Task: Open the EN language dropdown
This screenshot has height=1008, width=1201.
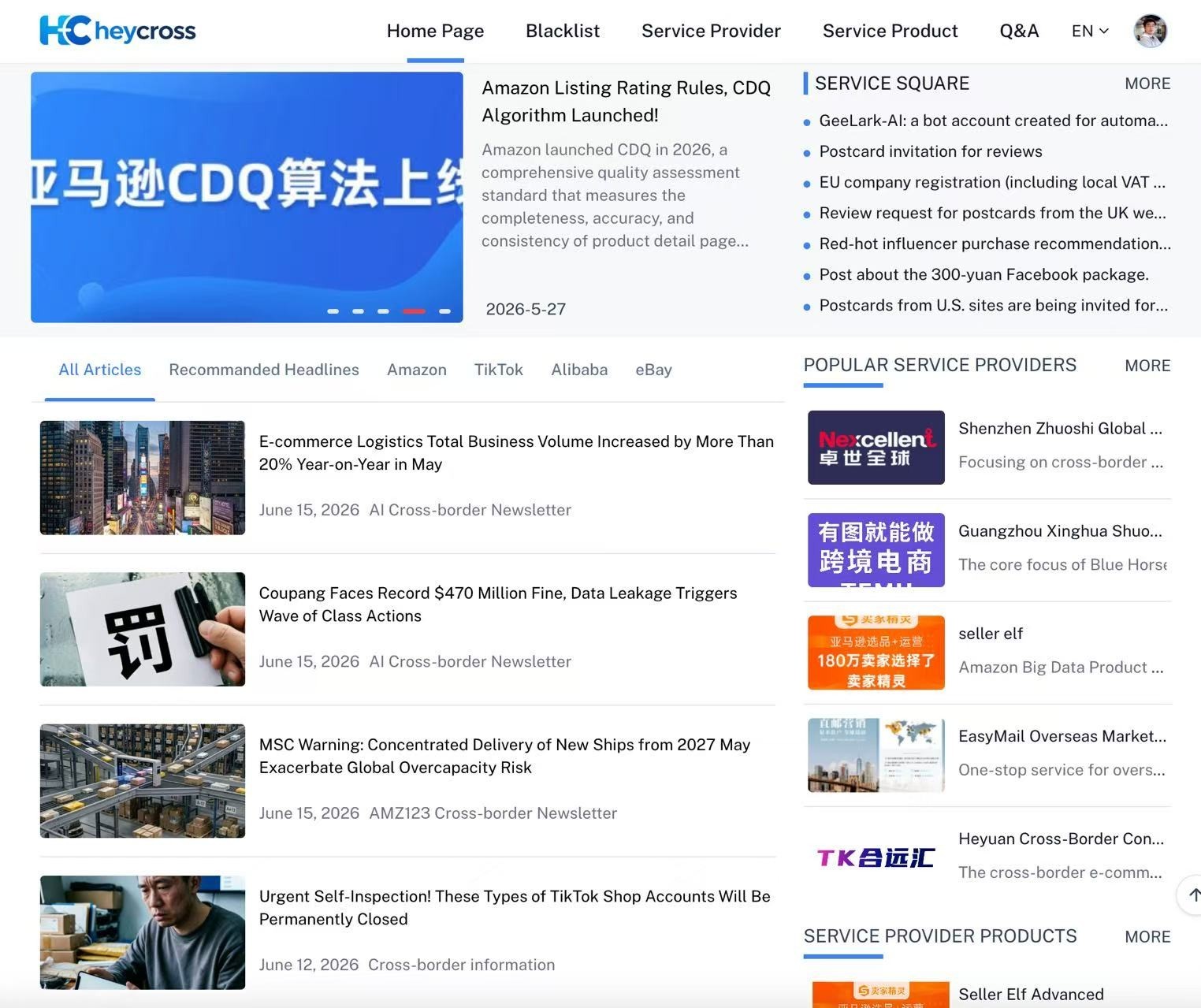Action: pos(1090,31)
